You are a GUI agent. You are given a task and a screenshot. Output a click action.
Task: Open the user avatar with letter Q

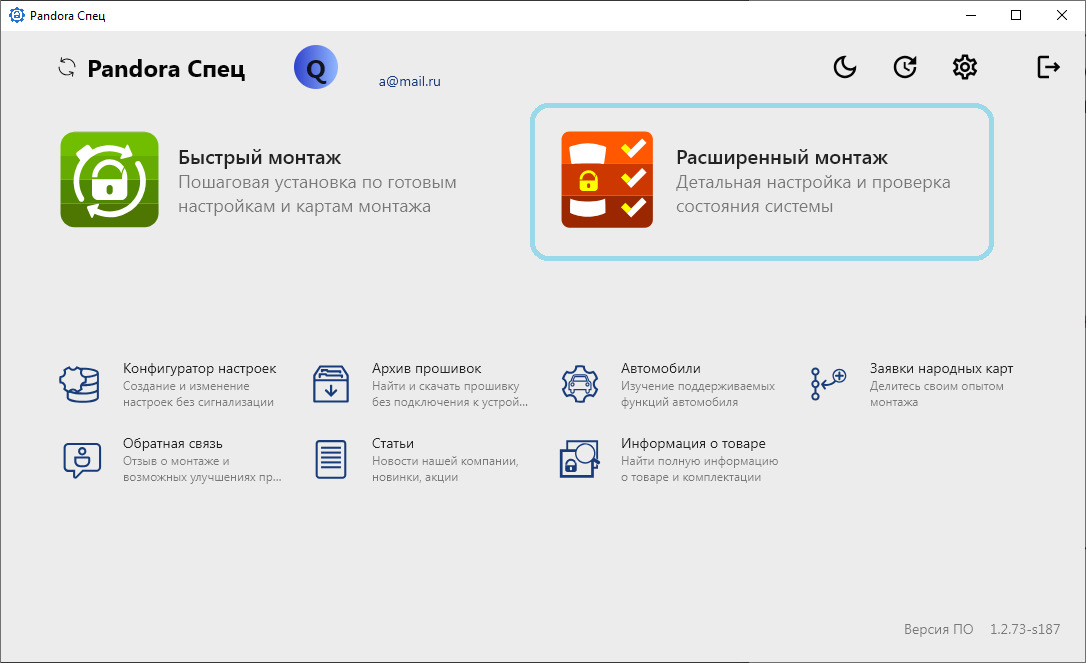[x=316, y=67]
